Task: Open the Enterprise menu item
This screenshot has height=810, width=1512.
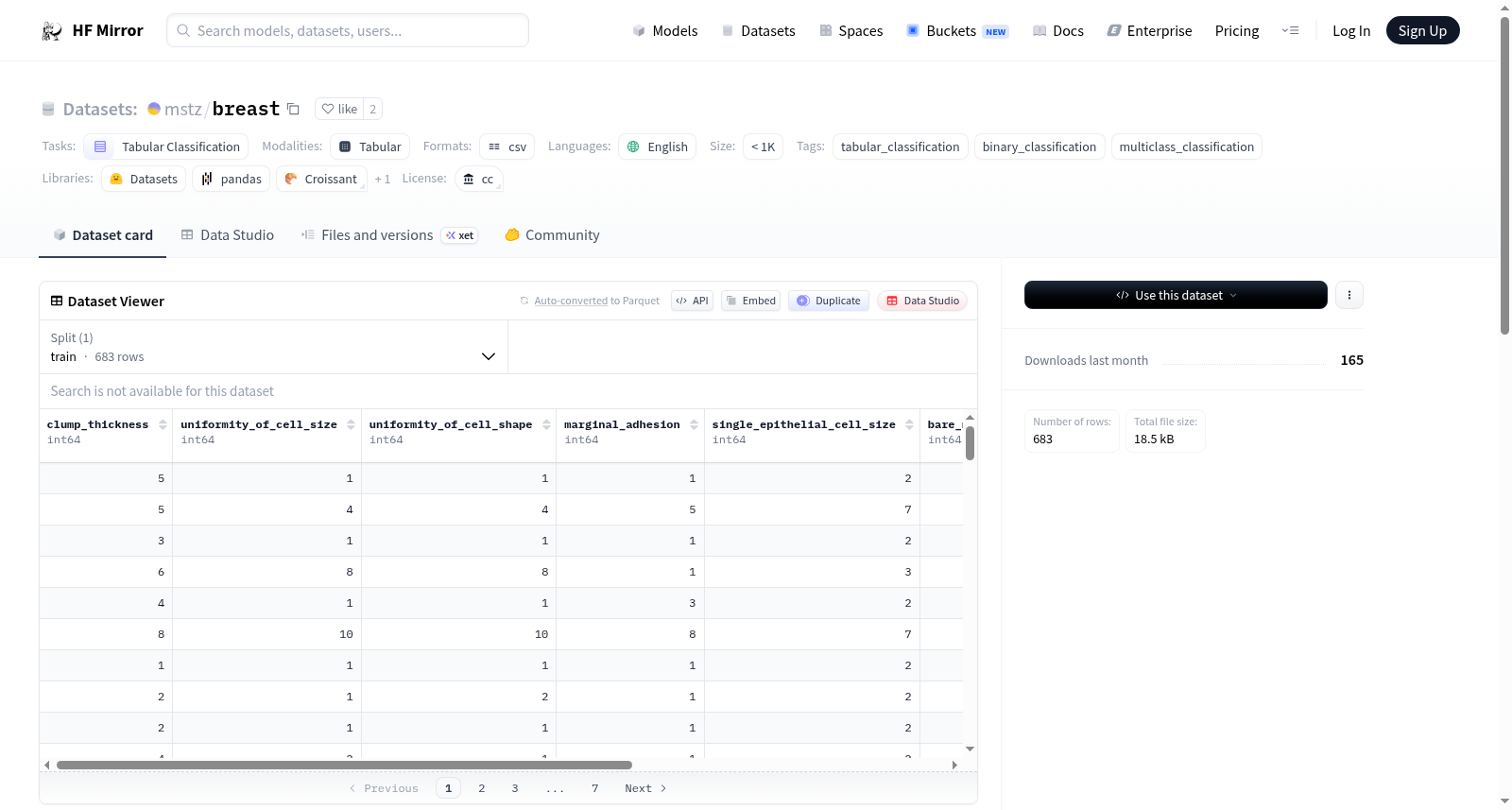Action: pos(1150,30)
